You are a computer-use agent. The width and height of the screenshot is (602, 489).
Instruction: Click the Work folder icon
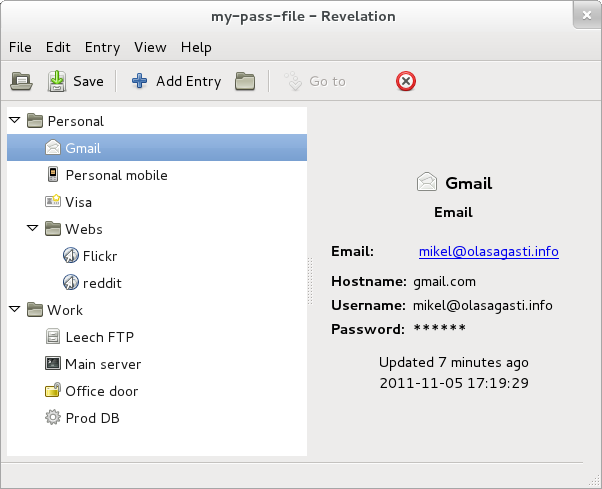tap(35, 309)
